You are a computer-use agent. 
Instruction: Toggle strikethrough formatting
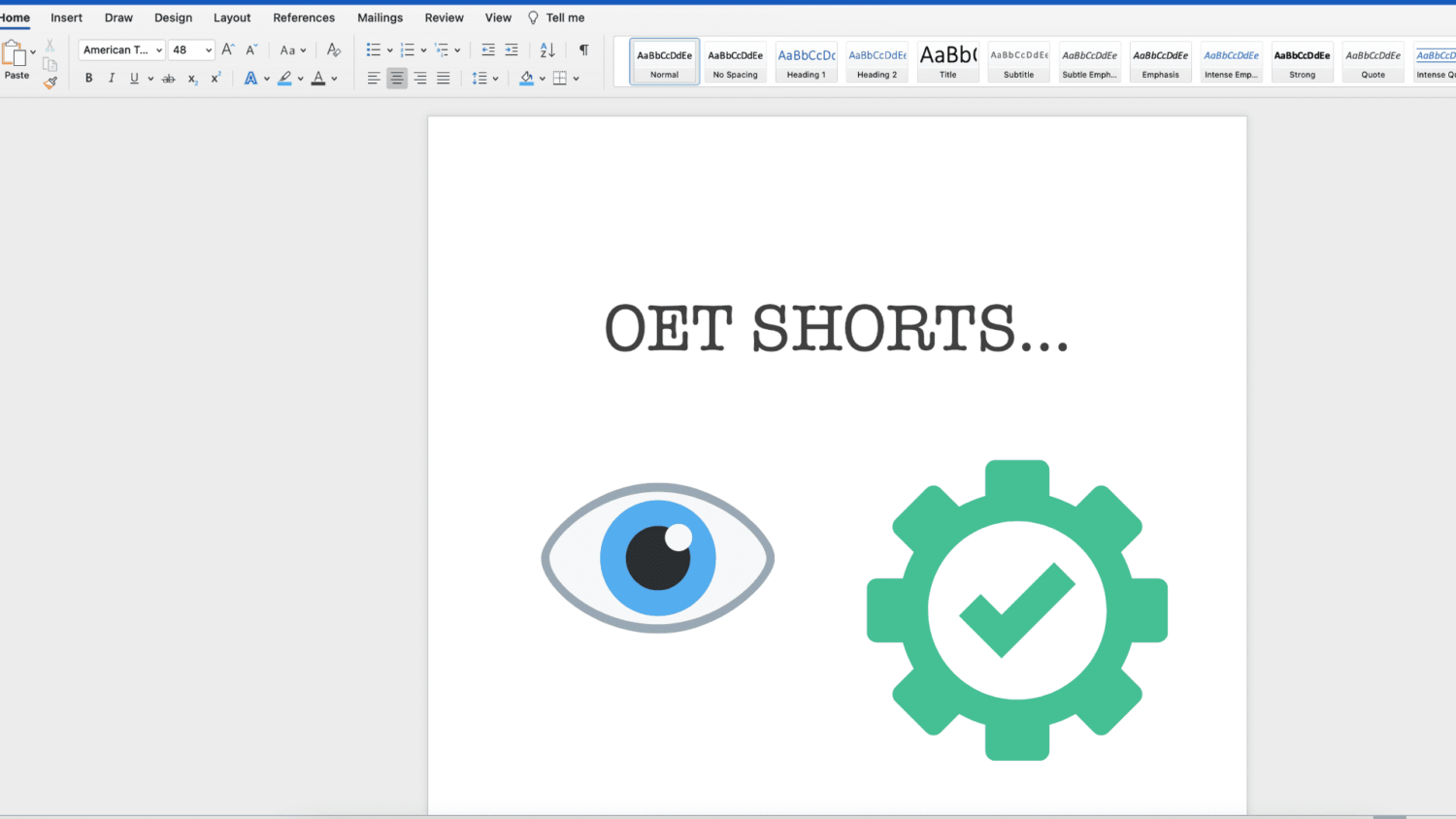pos(168,79)
